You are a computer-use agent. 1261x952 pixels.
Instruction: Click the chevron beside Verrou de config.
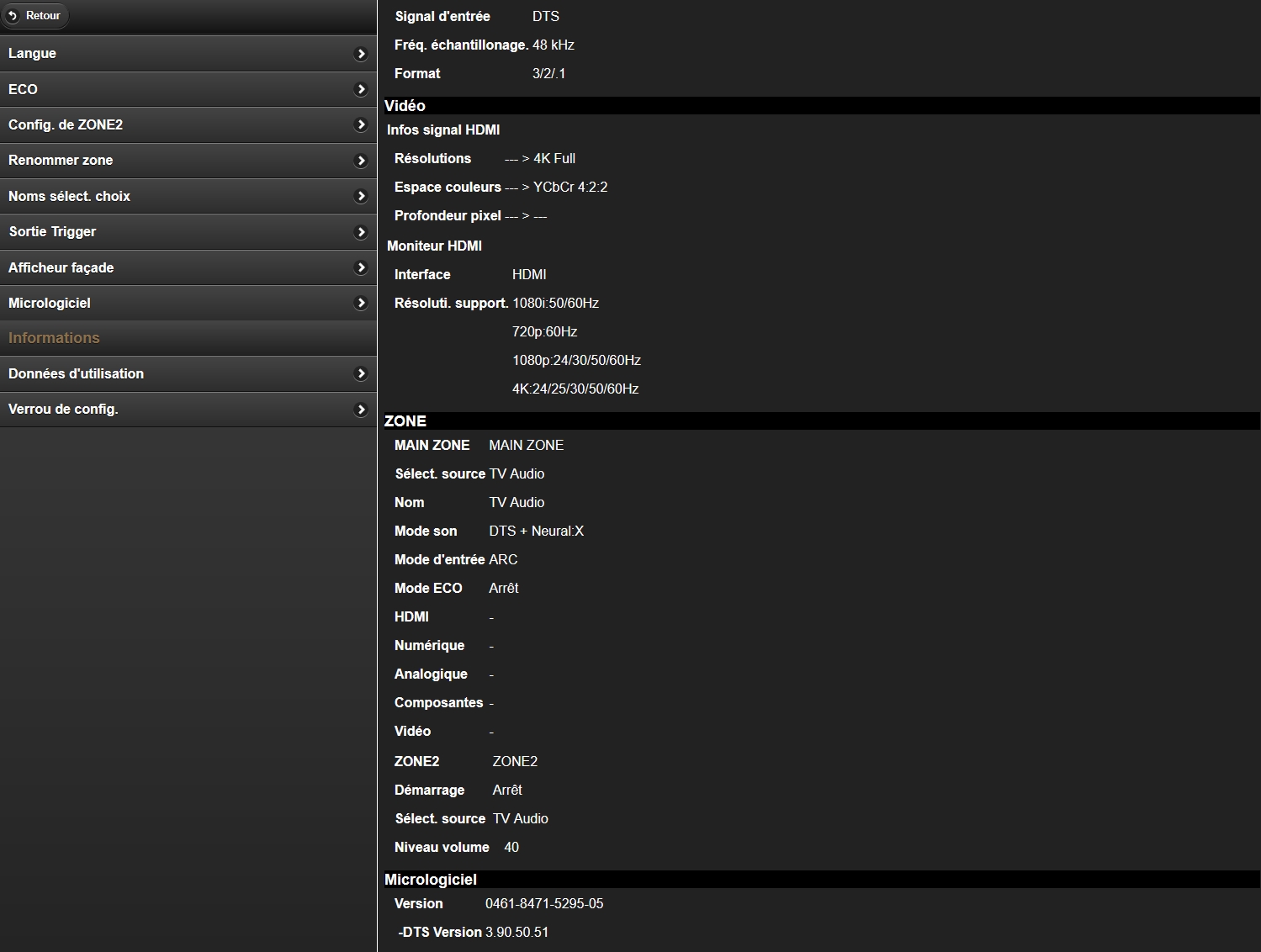pos(361,410)
